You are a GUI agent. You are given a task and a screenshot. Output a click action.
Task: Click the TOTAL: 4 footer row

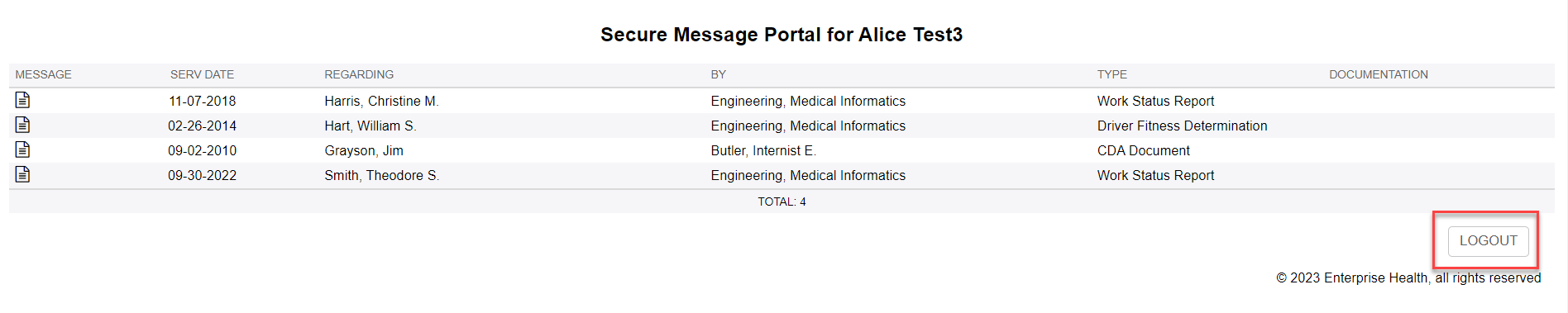(x=782, y=202)
